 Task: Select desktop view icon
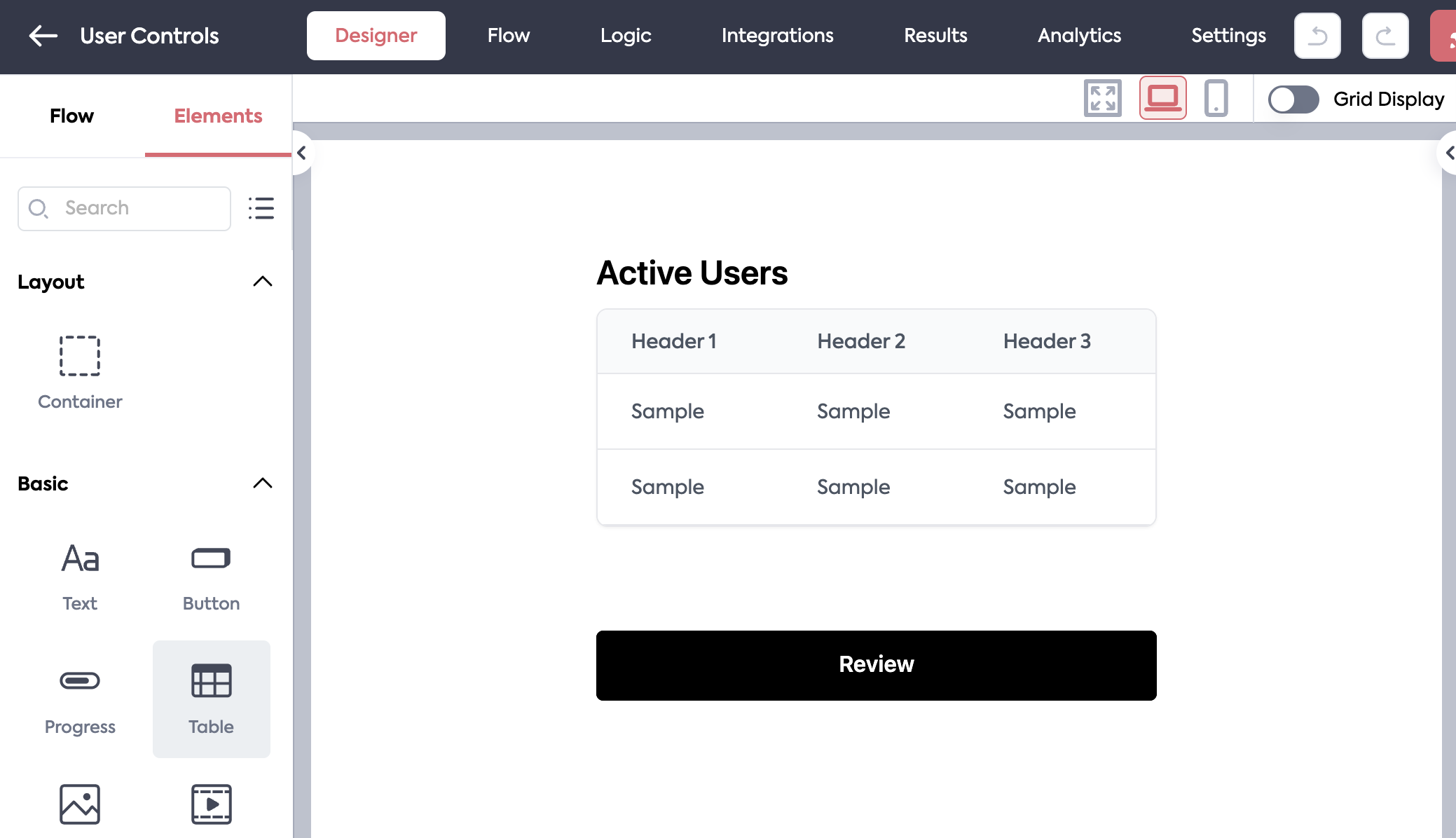[x=1162, y=98]
